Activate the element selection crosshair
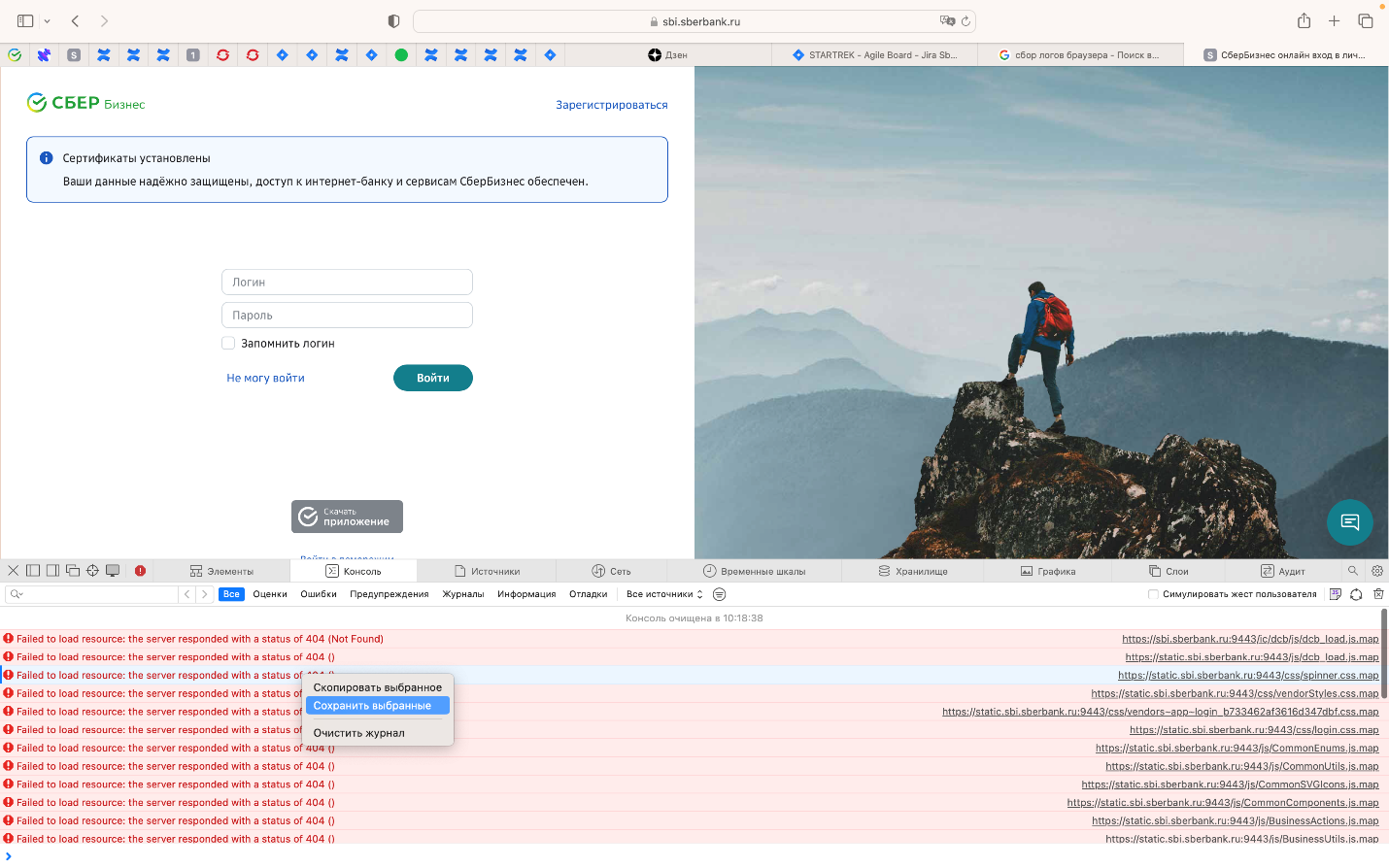The width and height of the screenshot is (1389, 868). coord(92,571)
